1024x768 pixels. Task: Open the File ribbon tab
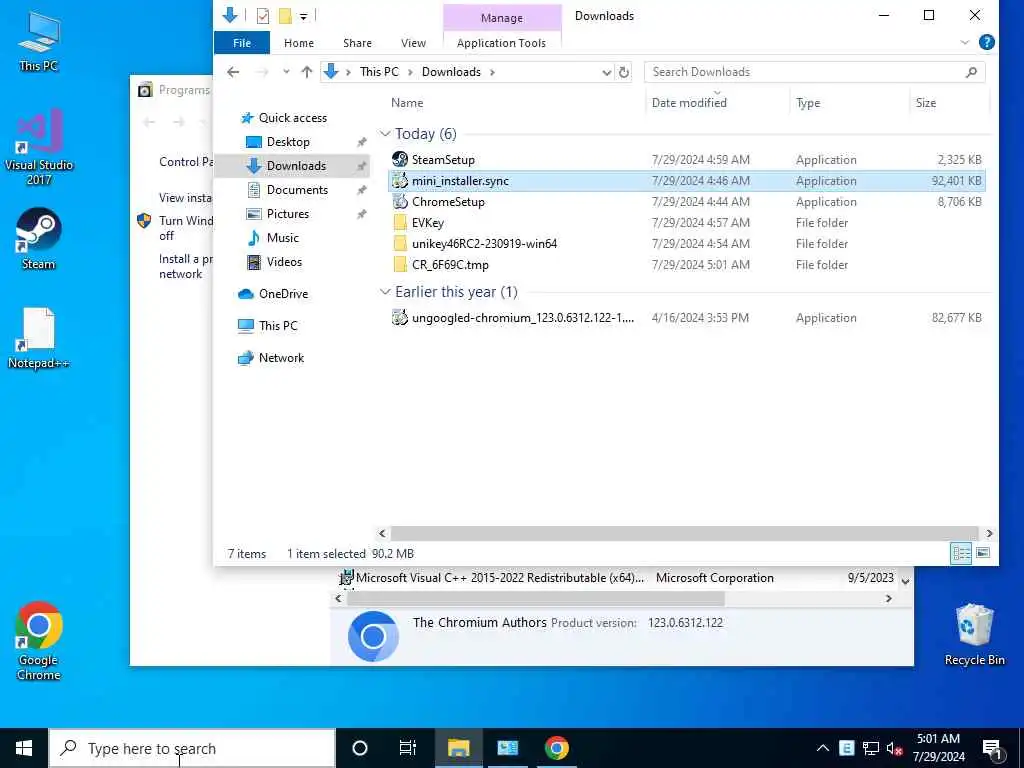(242, 43)
